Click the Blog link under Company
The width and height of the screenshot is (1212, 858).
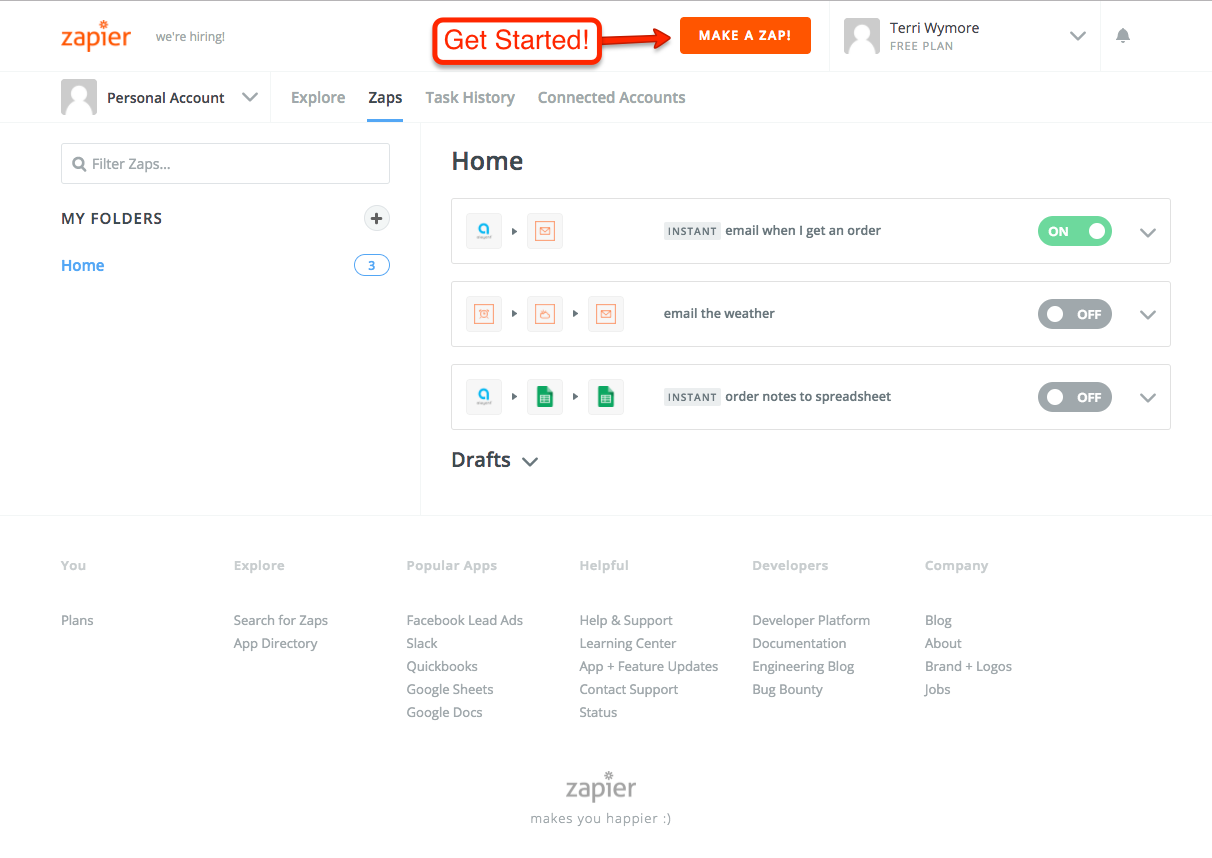click(938, 620)
